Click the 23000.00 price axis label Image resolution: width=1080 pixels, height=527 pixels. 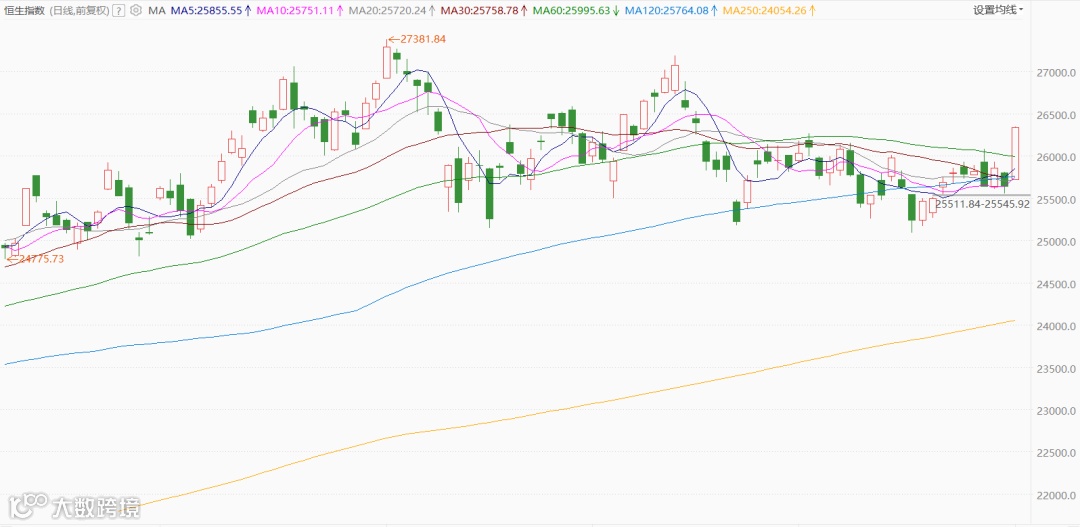pos(1055,411)
